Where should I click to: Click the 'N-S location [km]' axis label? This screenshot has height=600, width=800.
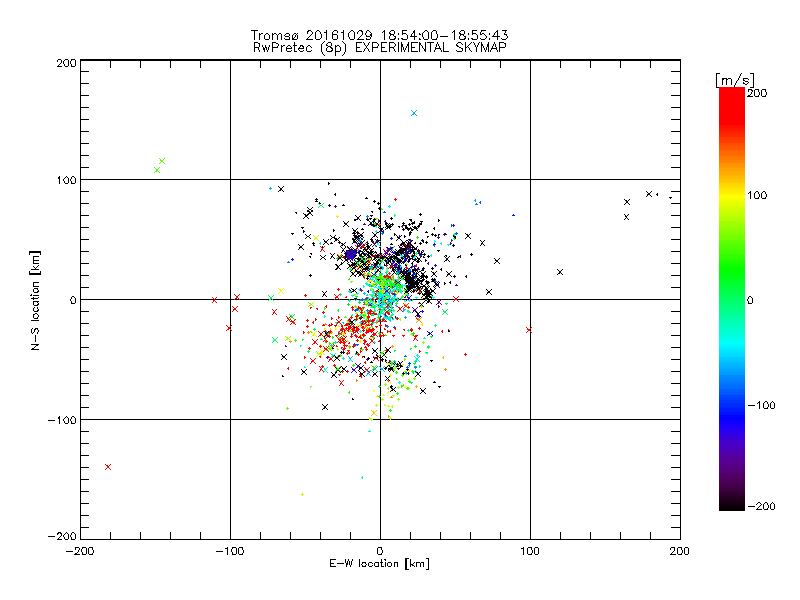click(x=35, y=301)
